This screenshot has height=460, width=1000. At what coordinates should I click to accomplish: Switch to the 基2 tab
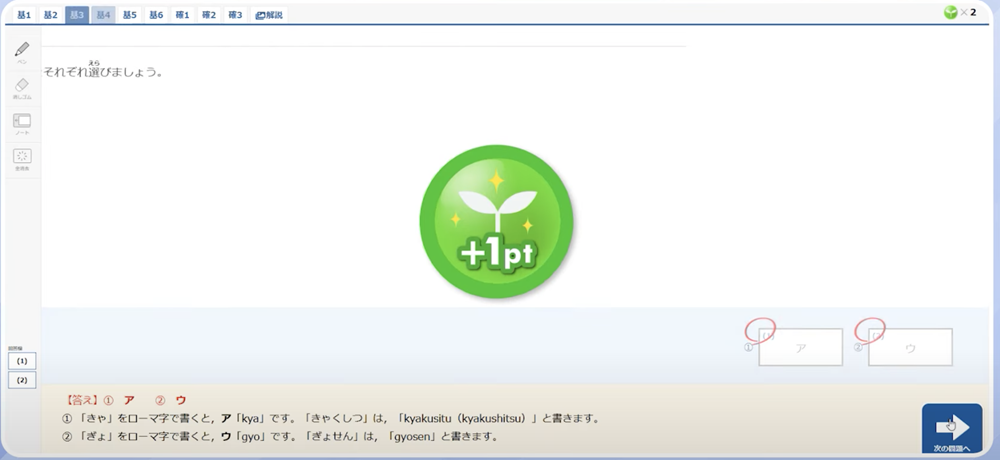[x=50, y=15]
